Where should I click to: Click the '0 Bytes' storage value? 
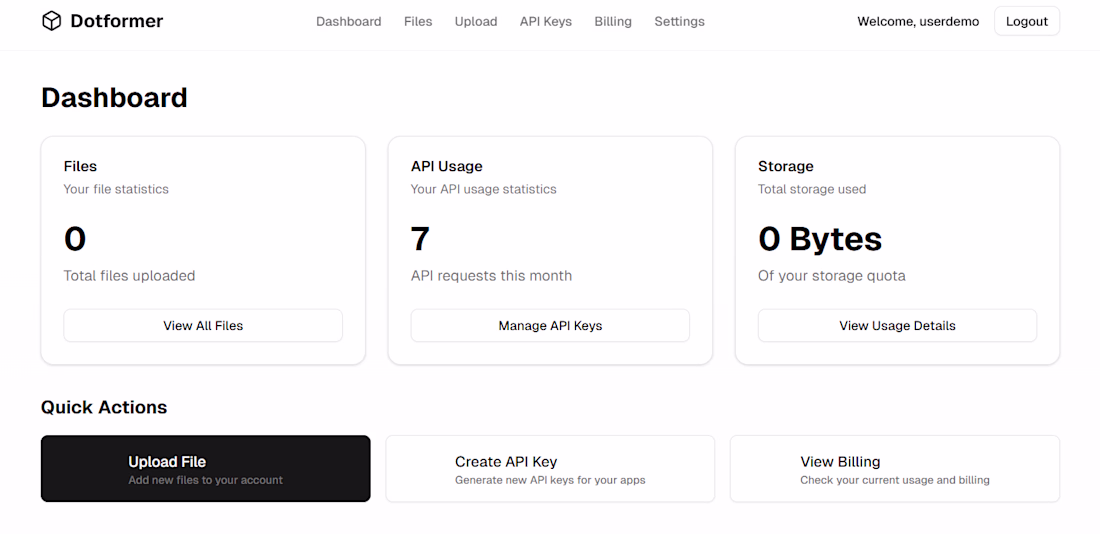[820, 239]
